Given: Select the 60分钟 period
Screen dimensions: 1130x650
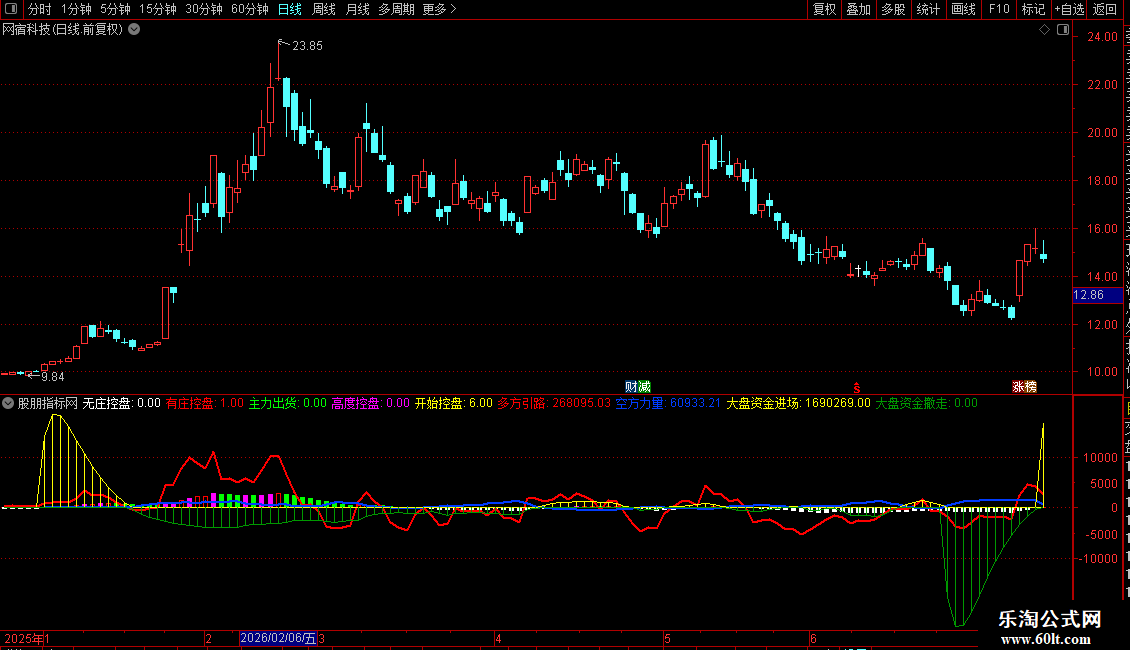Looking at the screenshot, I should tap(250, 9).
